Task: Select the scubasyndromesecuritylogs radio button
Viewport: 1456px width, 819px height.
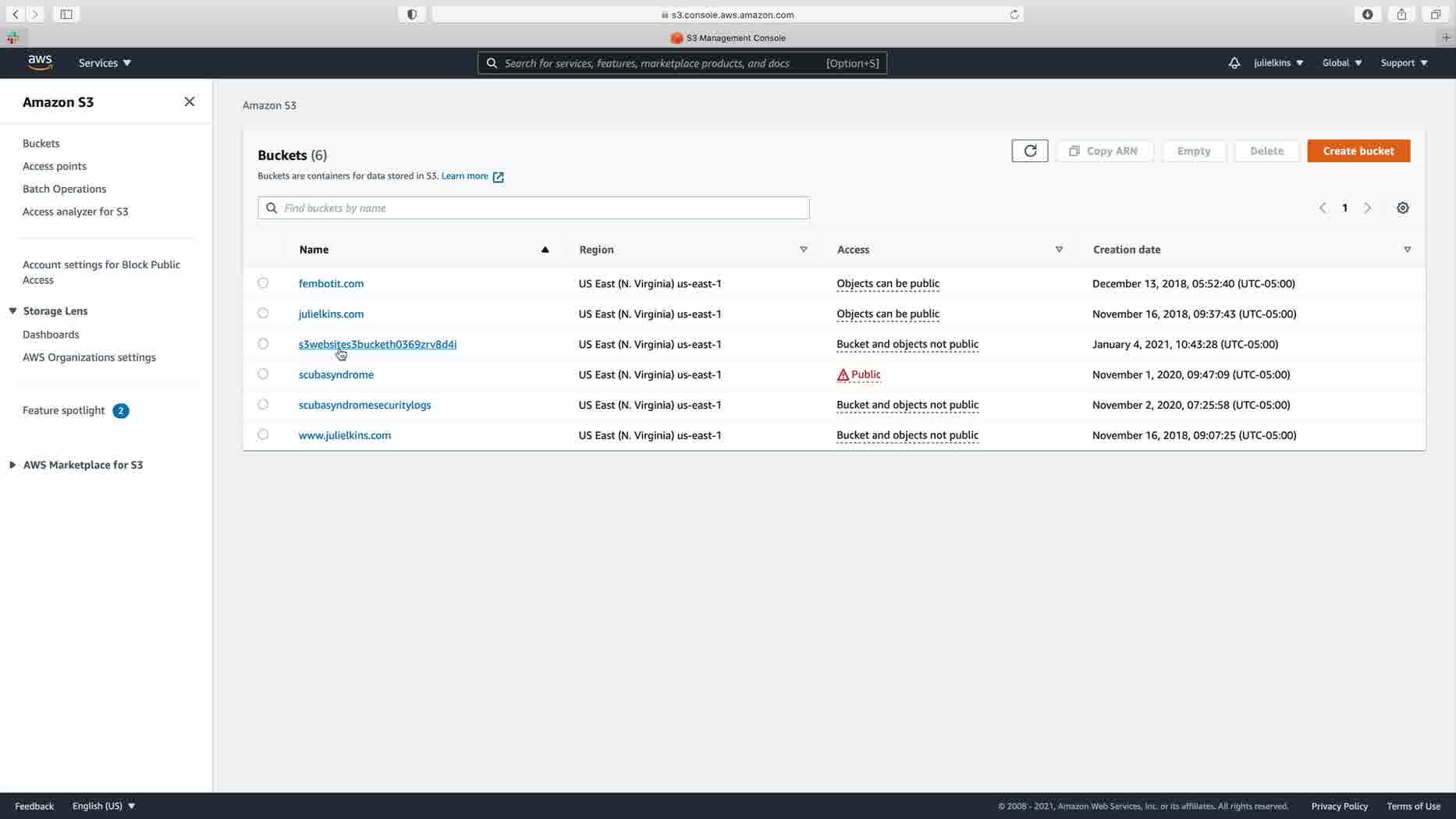Action: click(x=263, y=405)
